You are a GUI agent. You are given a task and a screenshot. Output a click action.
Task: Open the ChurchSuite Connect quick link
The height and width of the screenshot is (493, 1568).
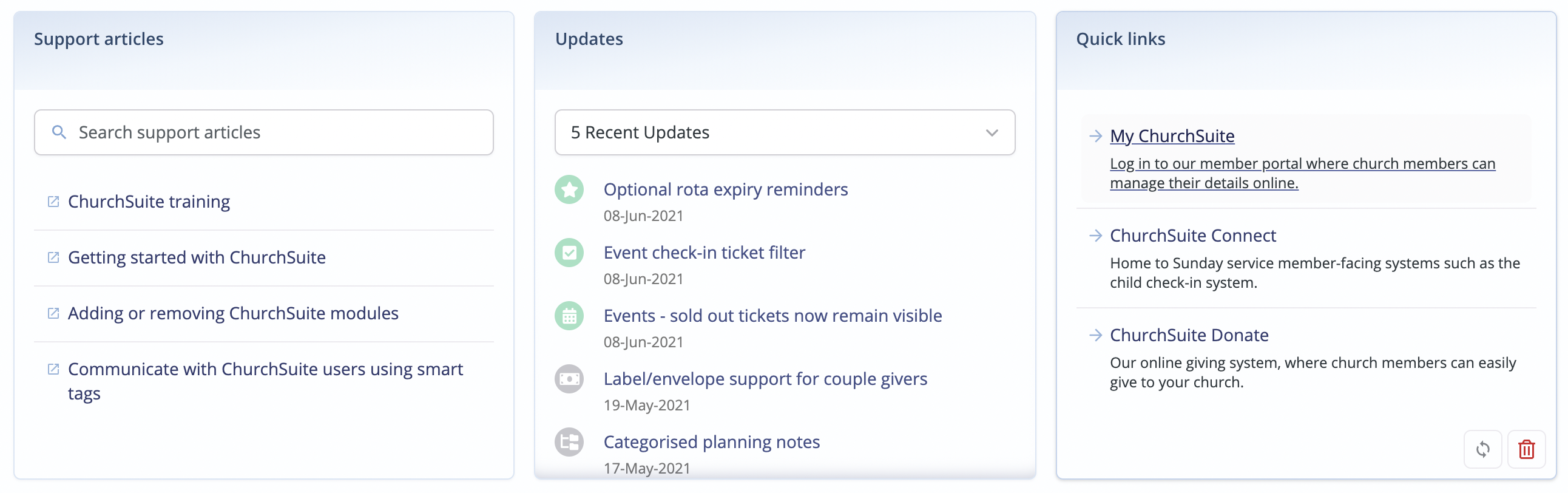pyautogui.click(x=1192, y=236)
